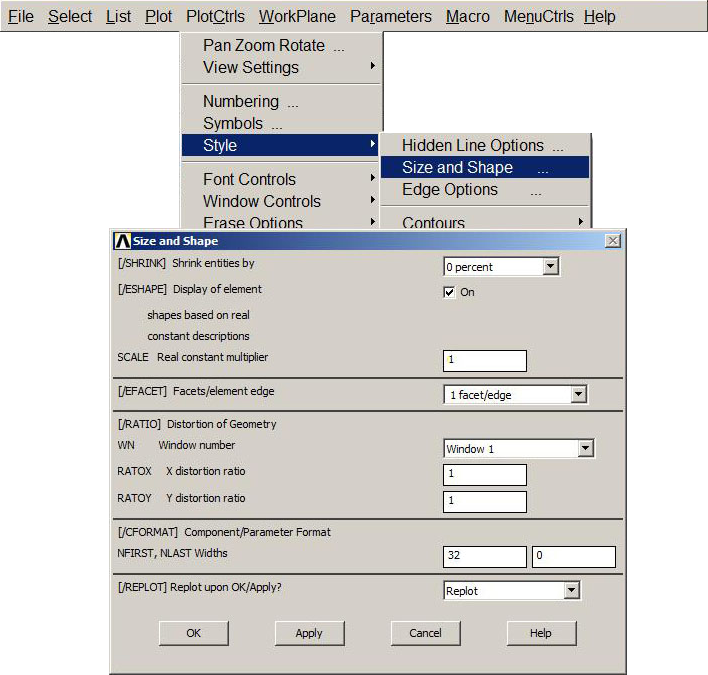Click the NLAST width field showing 0
Image resolution: width=708 pixels, height=675 pixels.
click(573, 557)
